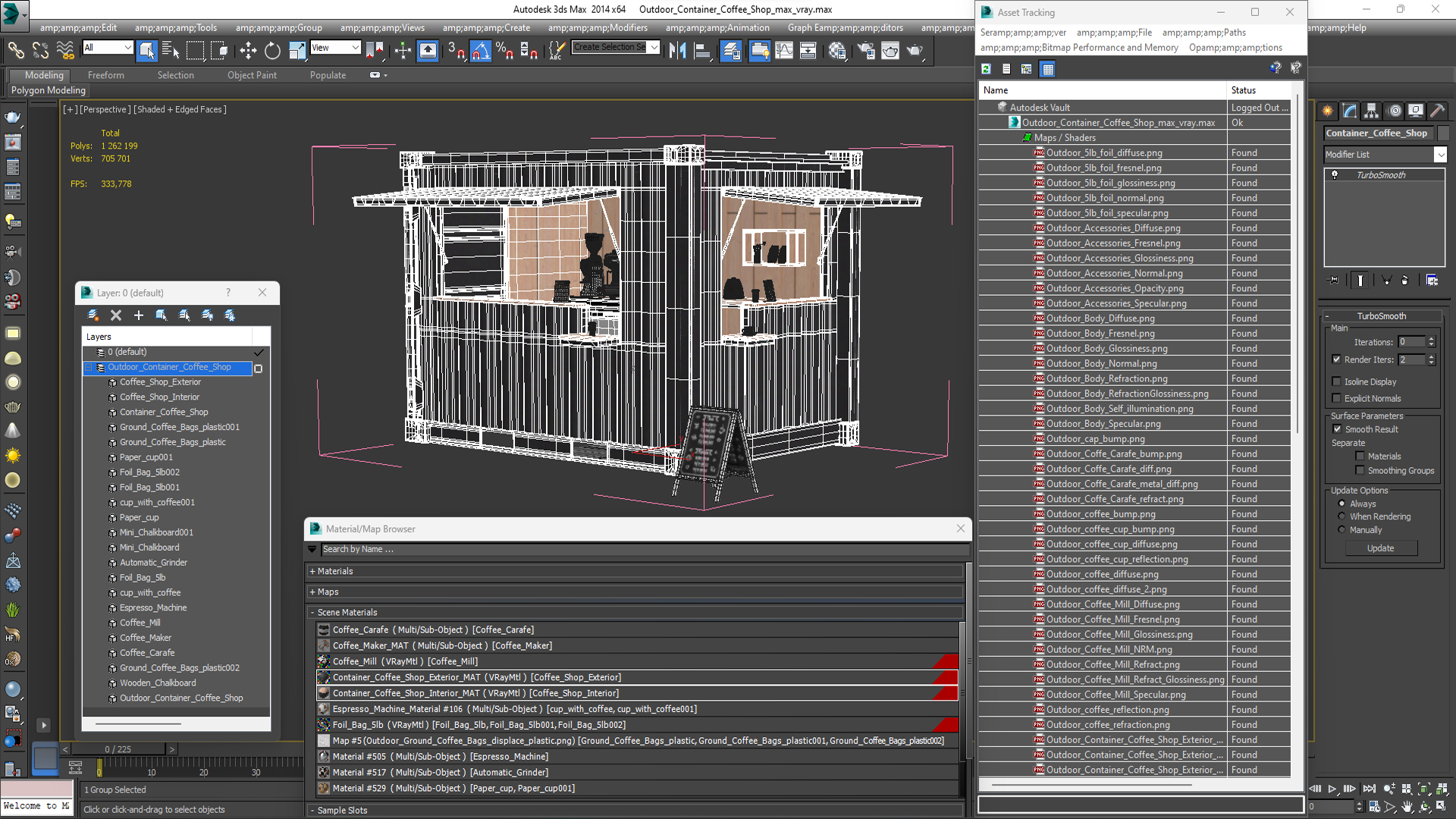
Task: Choose the Select and Uniform Scale tool
Action: coord(297,50)
